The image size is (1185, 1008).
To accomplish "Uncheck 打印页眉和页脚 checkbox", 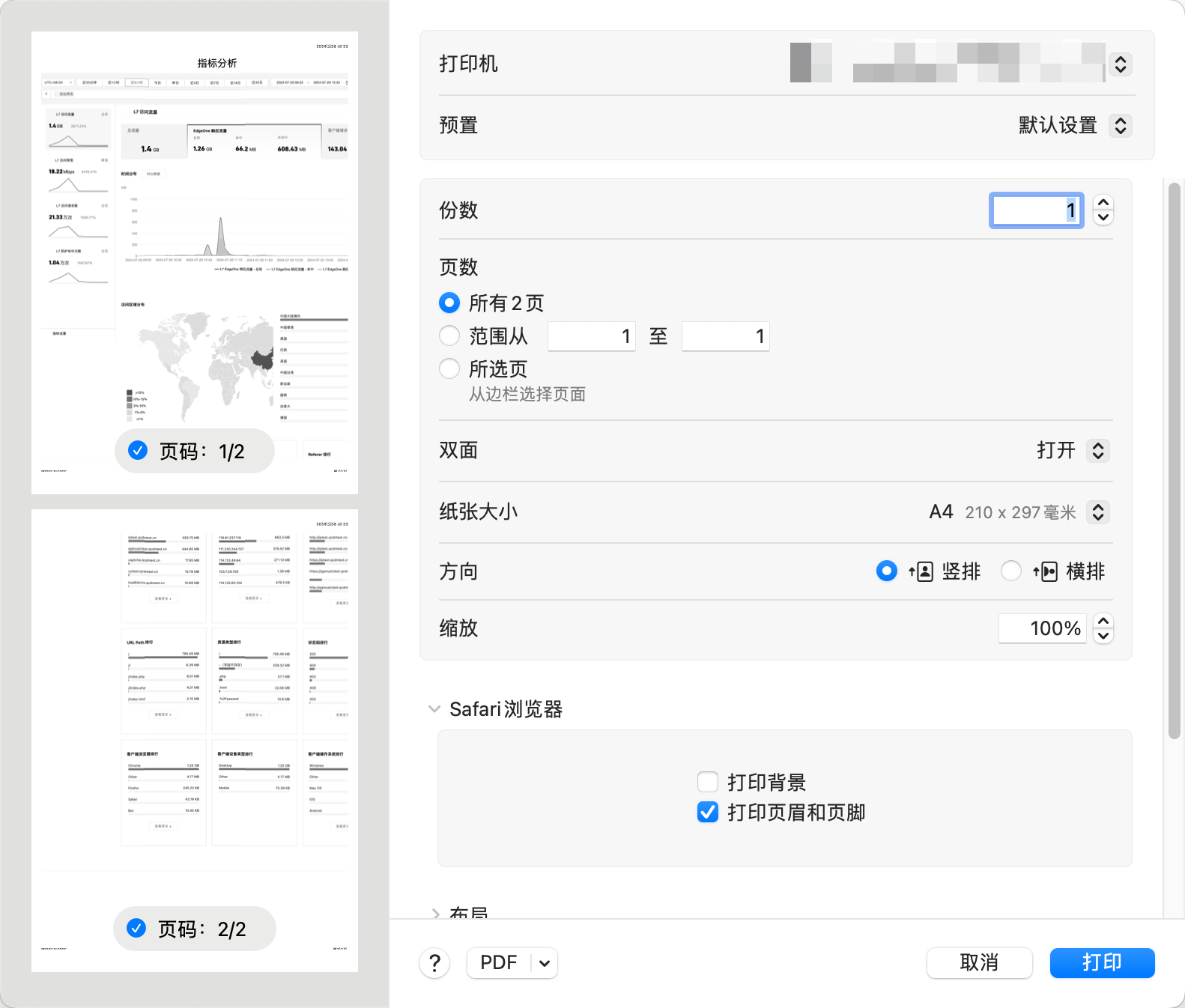I will pos(708,813).
